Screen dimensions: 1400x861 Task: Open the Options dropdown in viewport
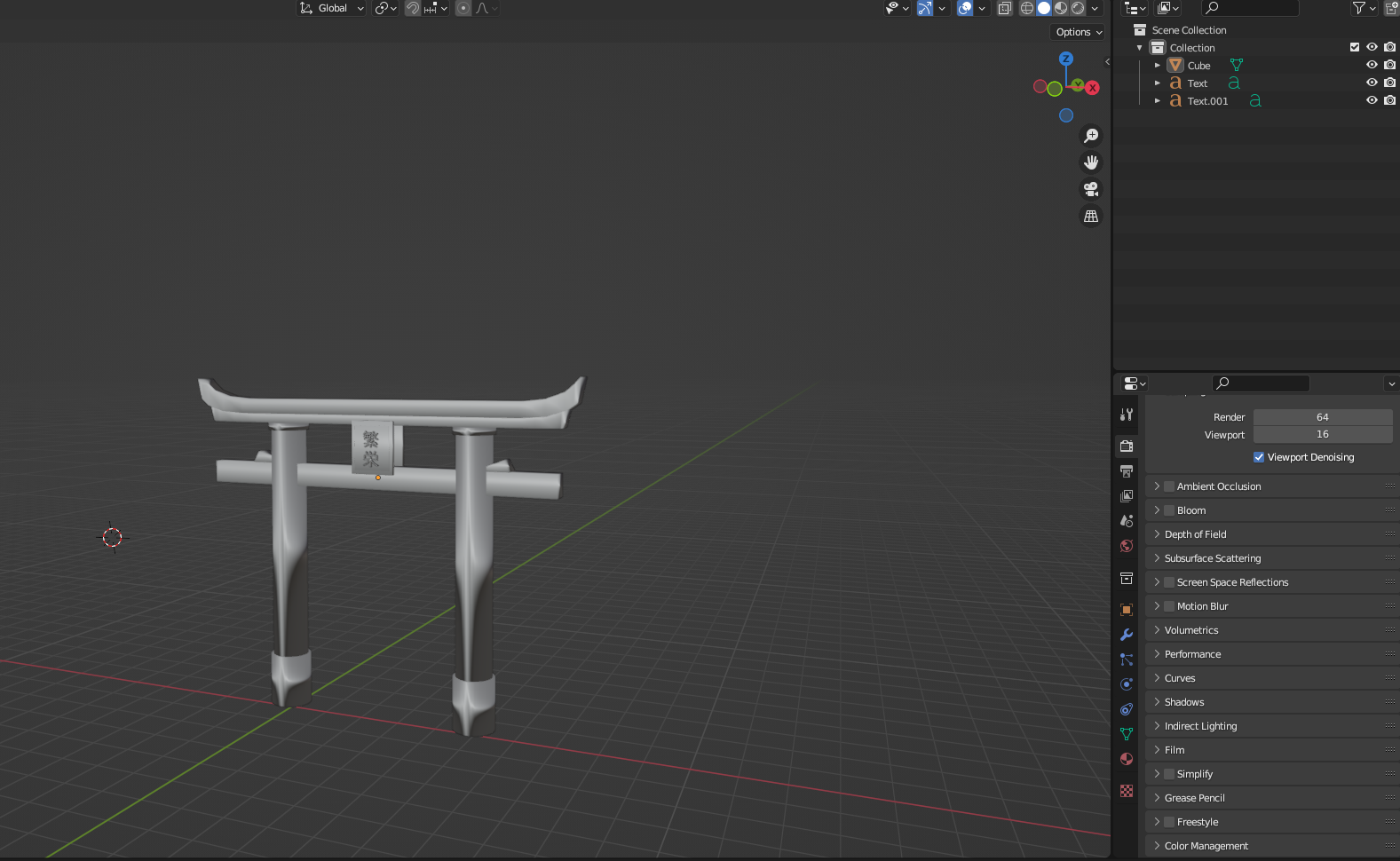click(1079, 32)
